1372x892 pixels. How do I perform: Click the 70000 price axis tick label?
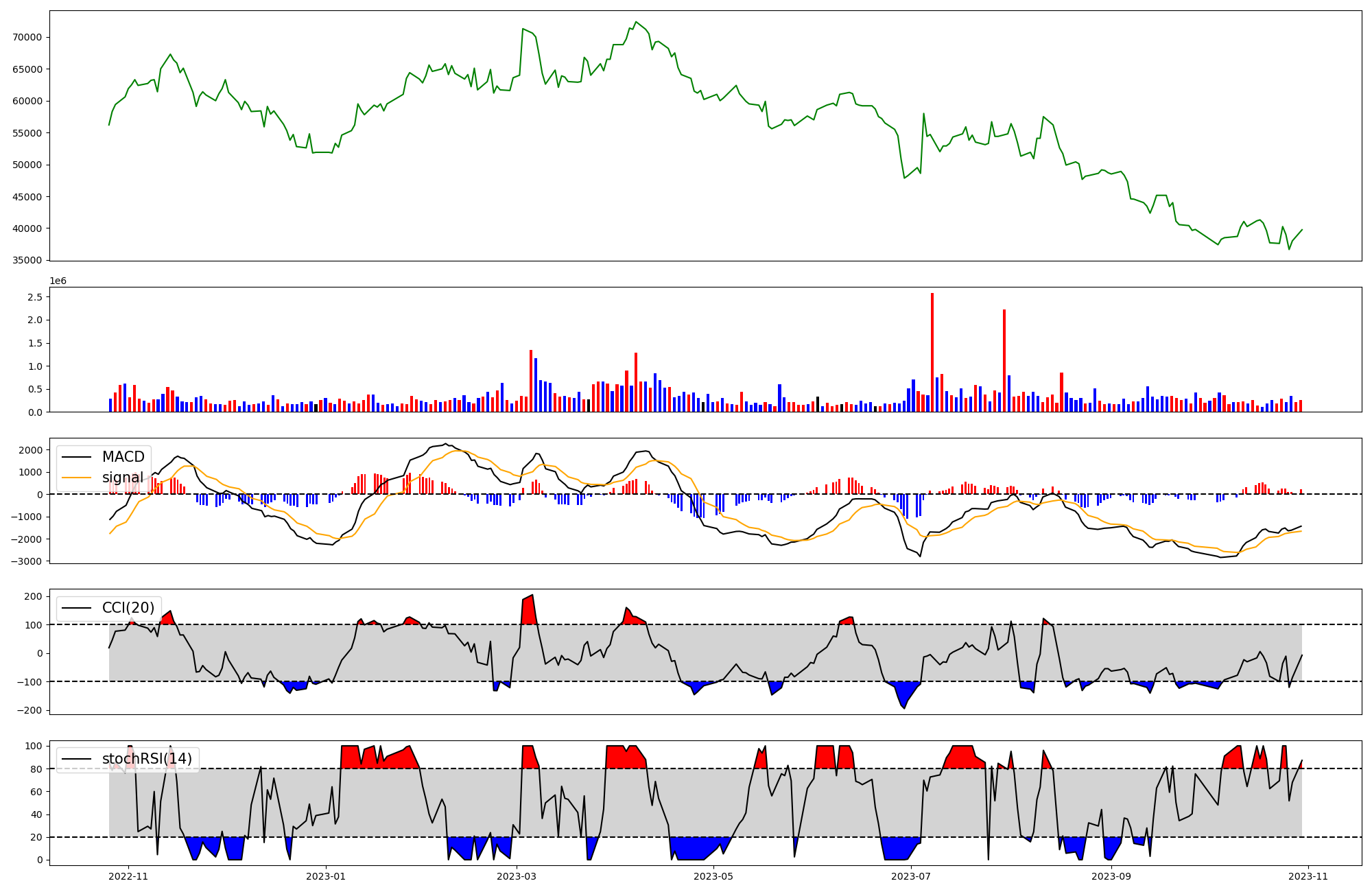27,37
